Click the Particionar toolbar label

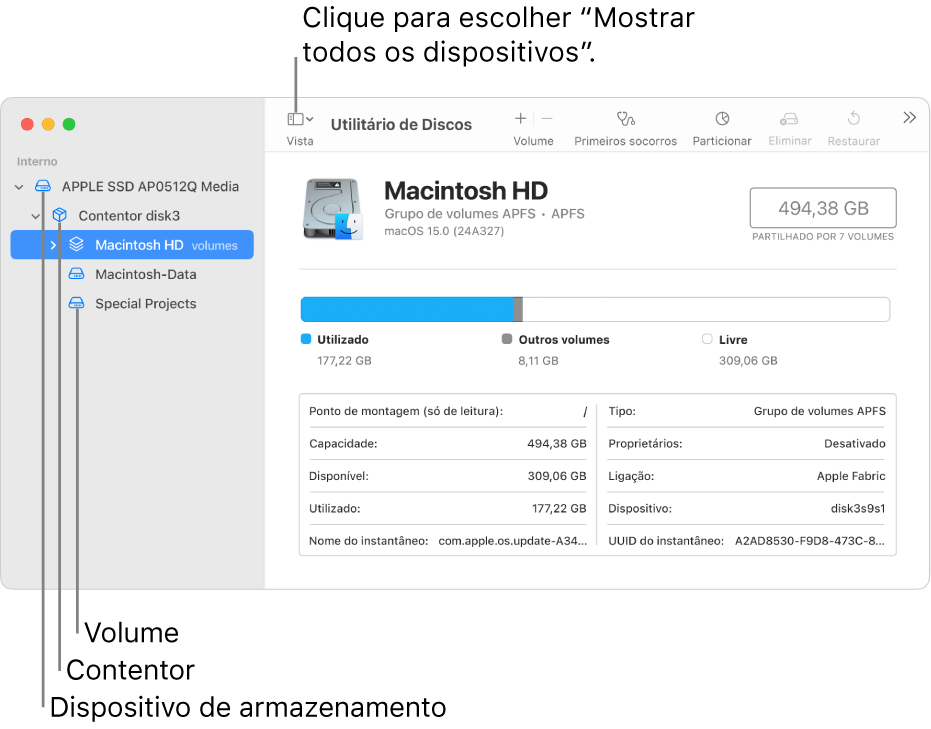tap(722, 141)
